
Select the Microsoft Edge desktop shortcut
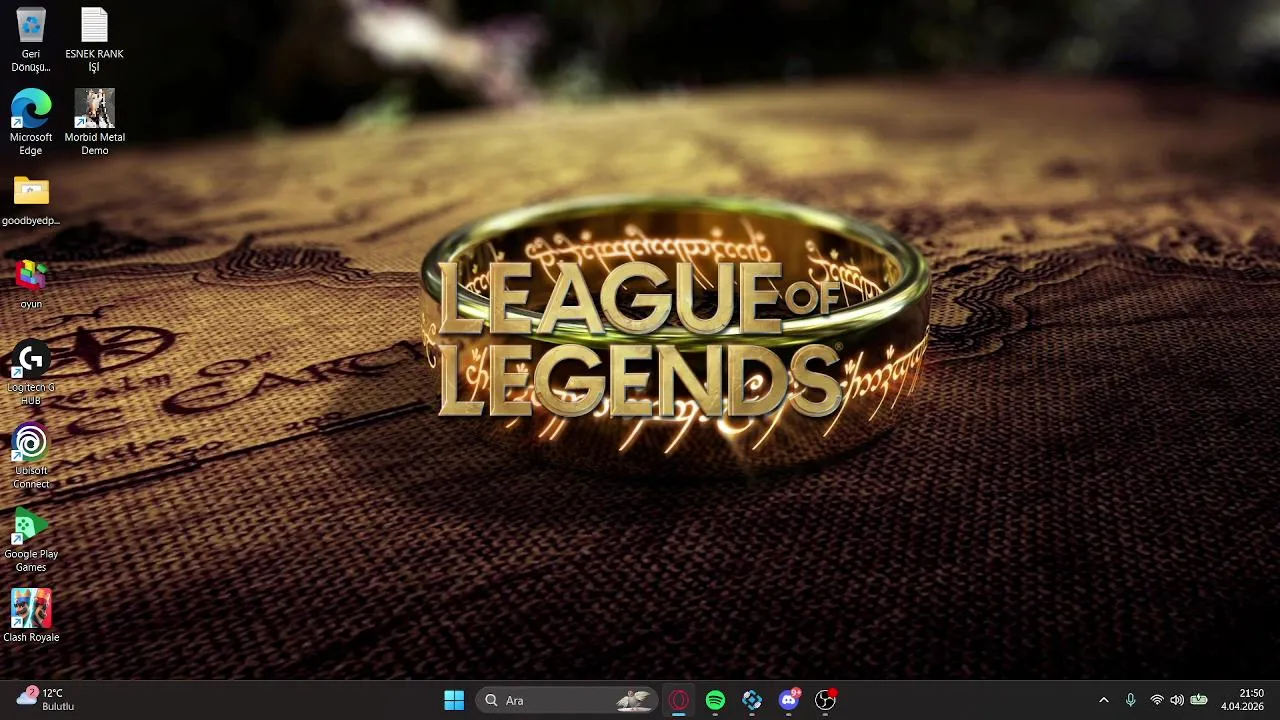pos(31,123)
